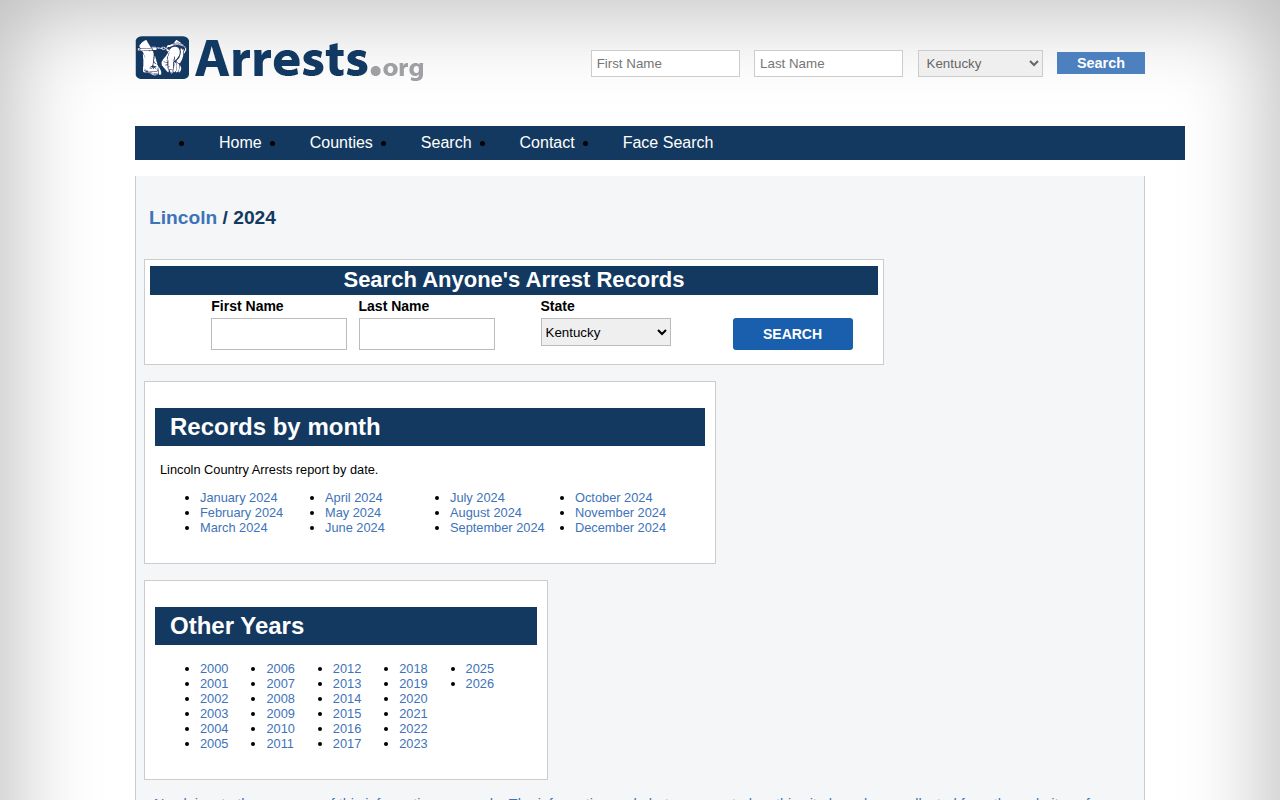Go to year 2005
The height and width of the screenshot is (800, 1280).
[x=214, y=743]
